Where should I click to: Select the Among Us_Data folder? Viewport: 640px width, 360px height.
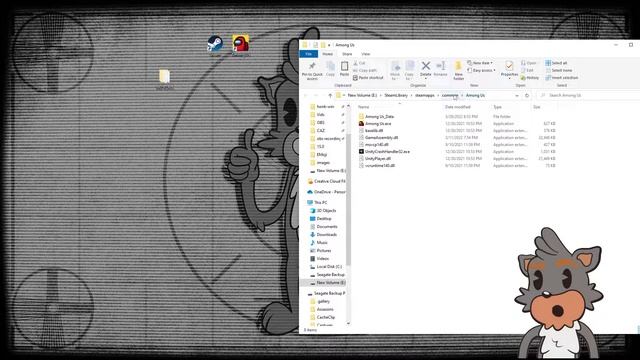[379, 117]
